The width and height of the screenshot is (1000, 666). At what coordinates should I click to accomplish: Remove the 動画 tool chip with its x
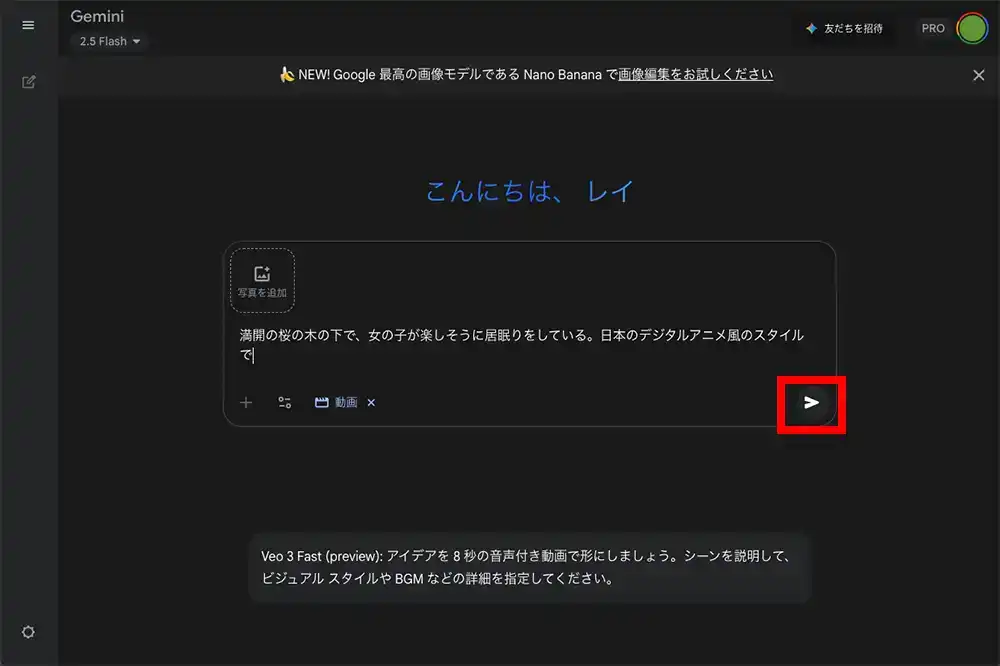(371, 402)
